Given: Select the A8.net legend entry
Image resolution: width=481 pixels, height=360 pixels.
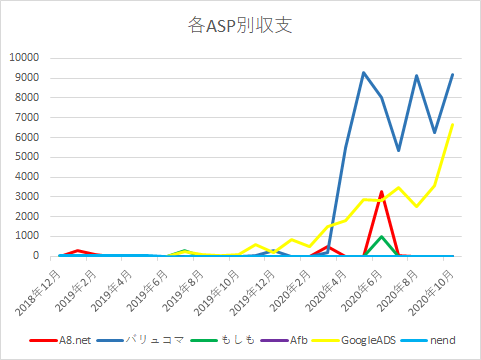Looking at the screenshot, I should coord(60,340).
